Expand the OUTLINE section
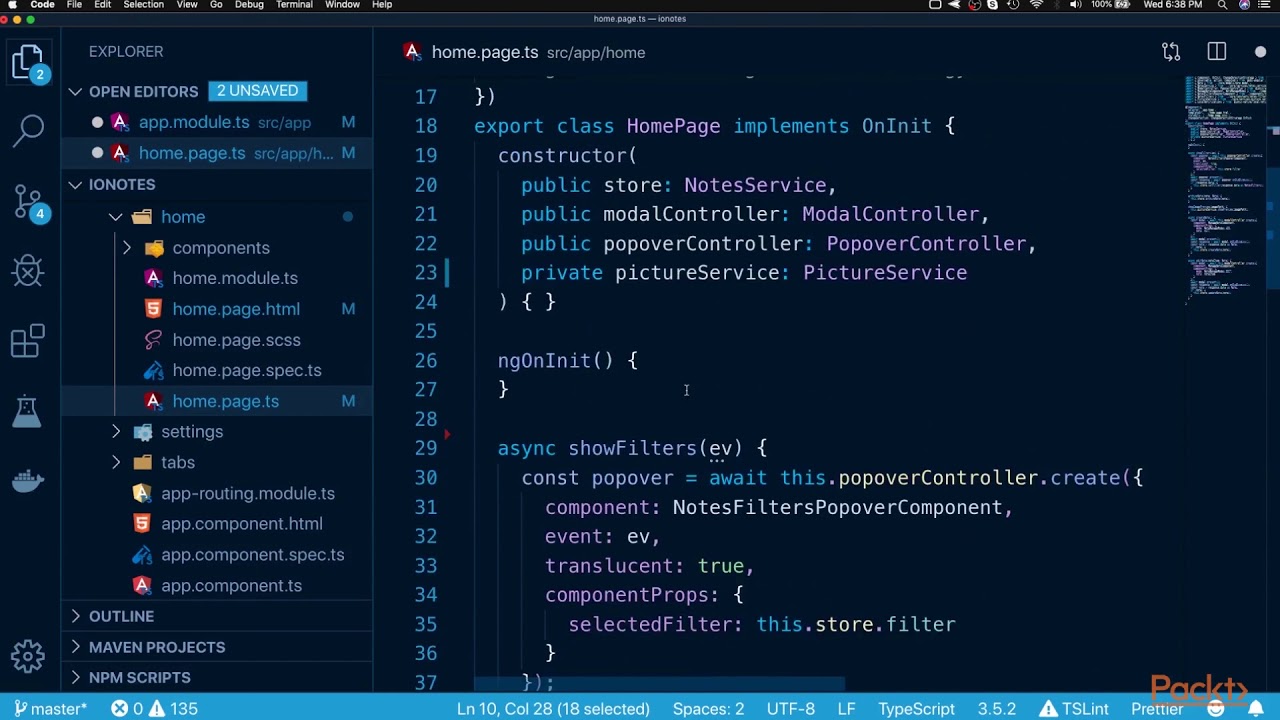Viewport: 1280px width, 720px height. [x=76, y=616]
